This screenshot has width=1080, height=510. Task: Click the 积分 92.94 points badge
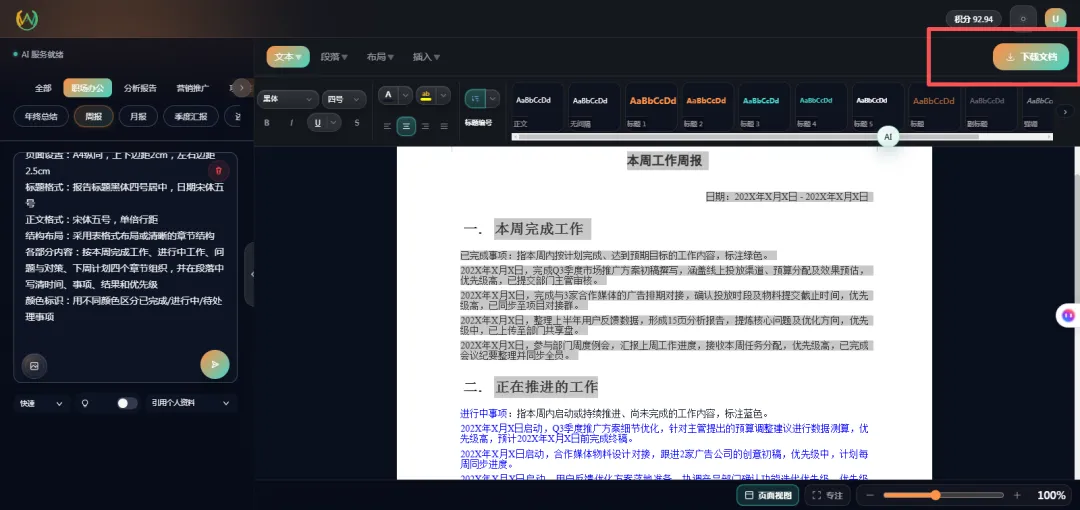point(973,19)
